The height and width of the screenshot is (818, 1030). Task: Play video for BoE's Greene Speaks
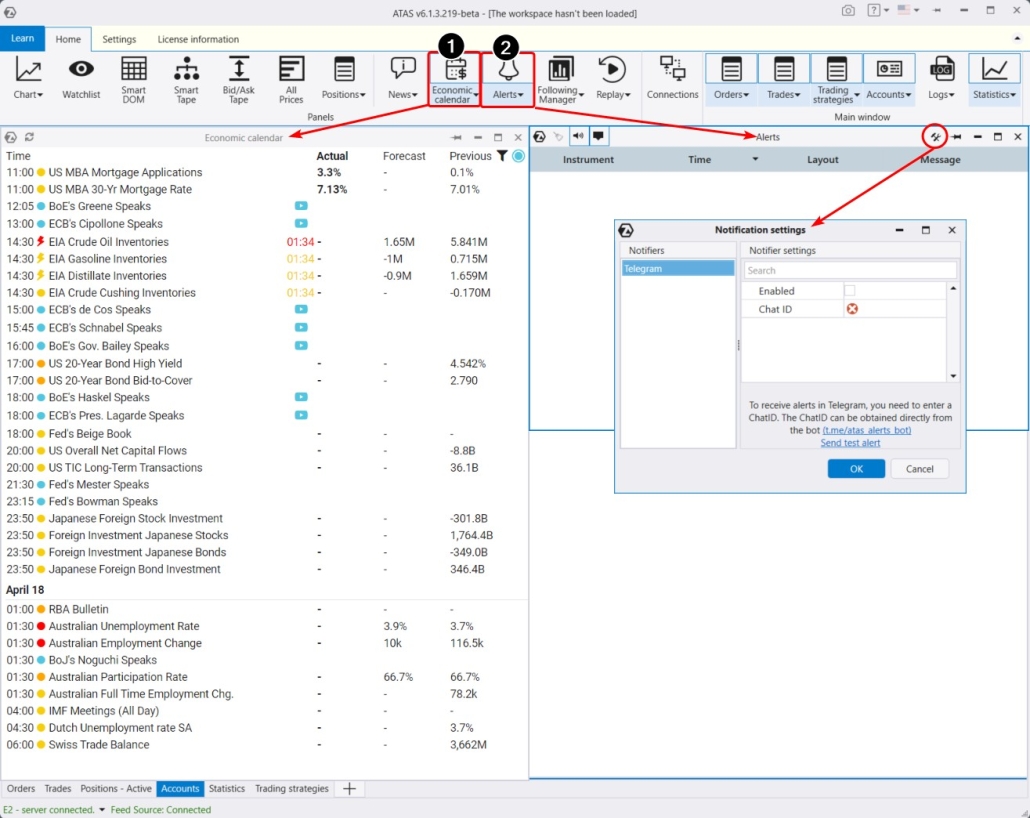(x=301, y=206)
